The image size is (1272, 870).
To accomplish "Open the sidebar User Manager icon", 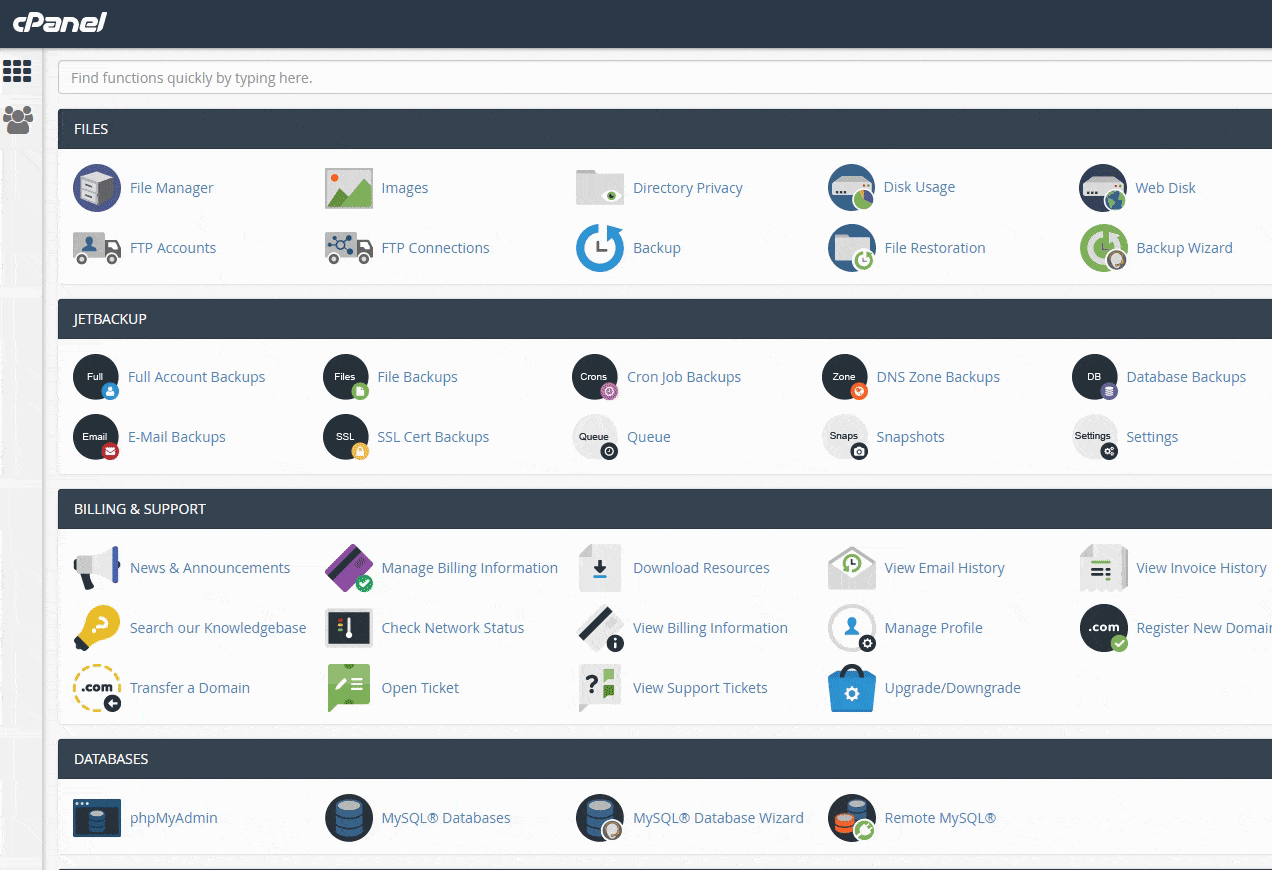I will click(x=18, y=120).
